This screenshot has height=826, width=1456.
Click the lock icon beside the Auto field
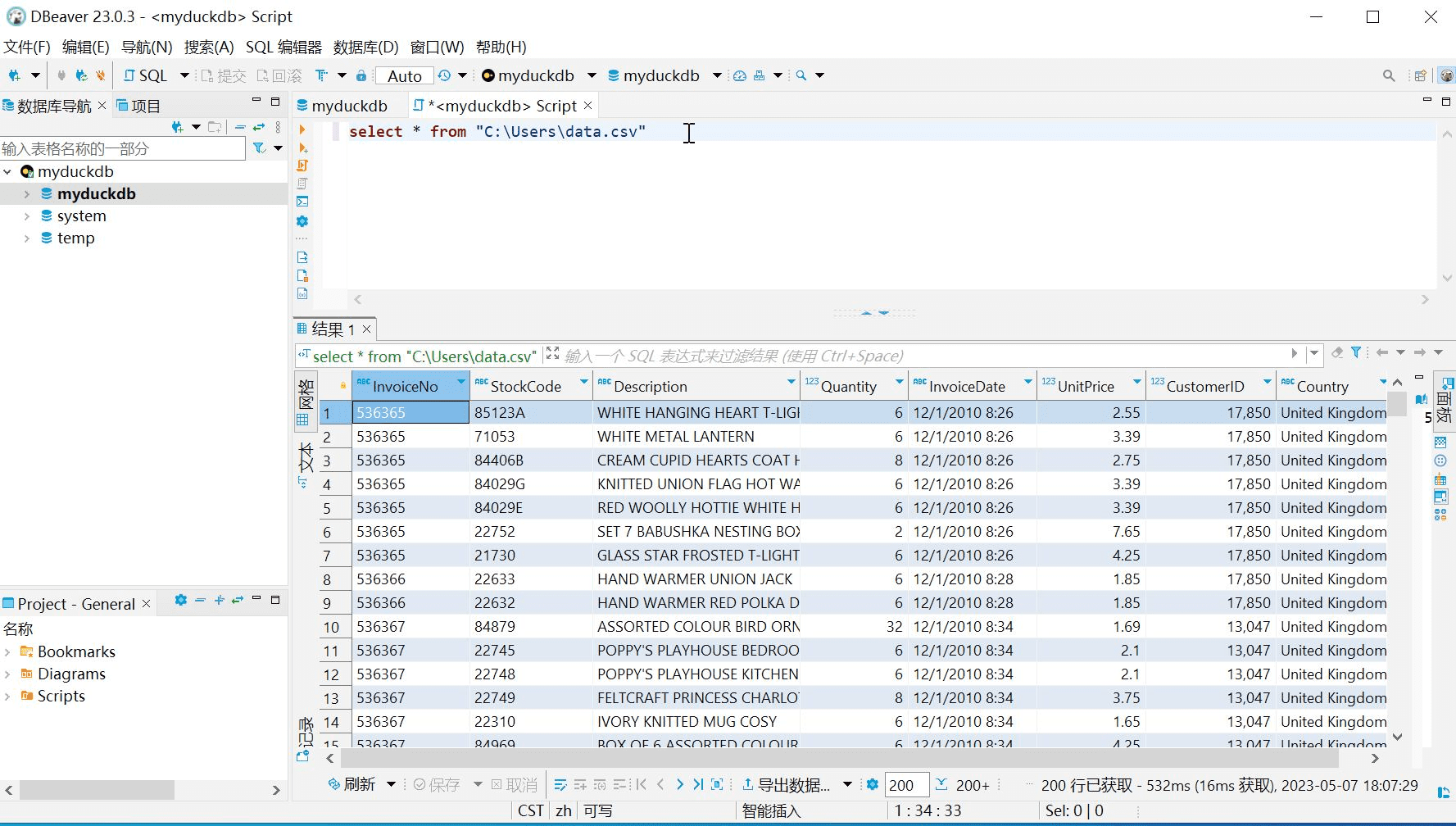361,75
